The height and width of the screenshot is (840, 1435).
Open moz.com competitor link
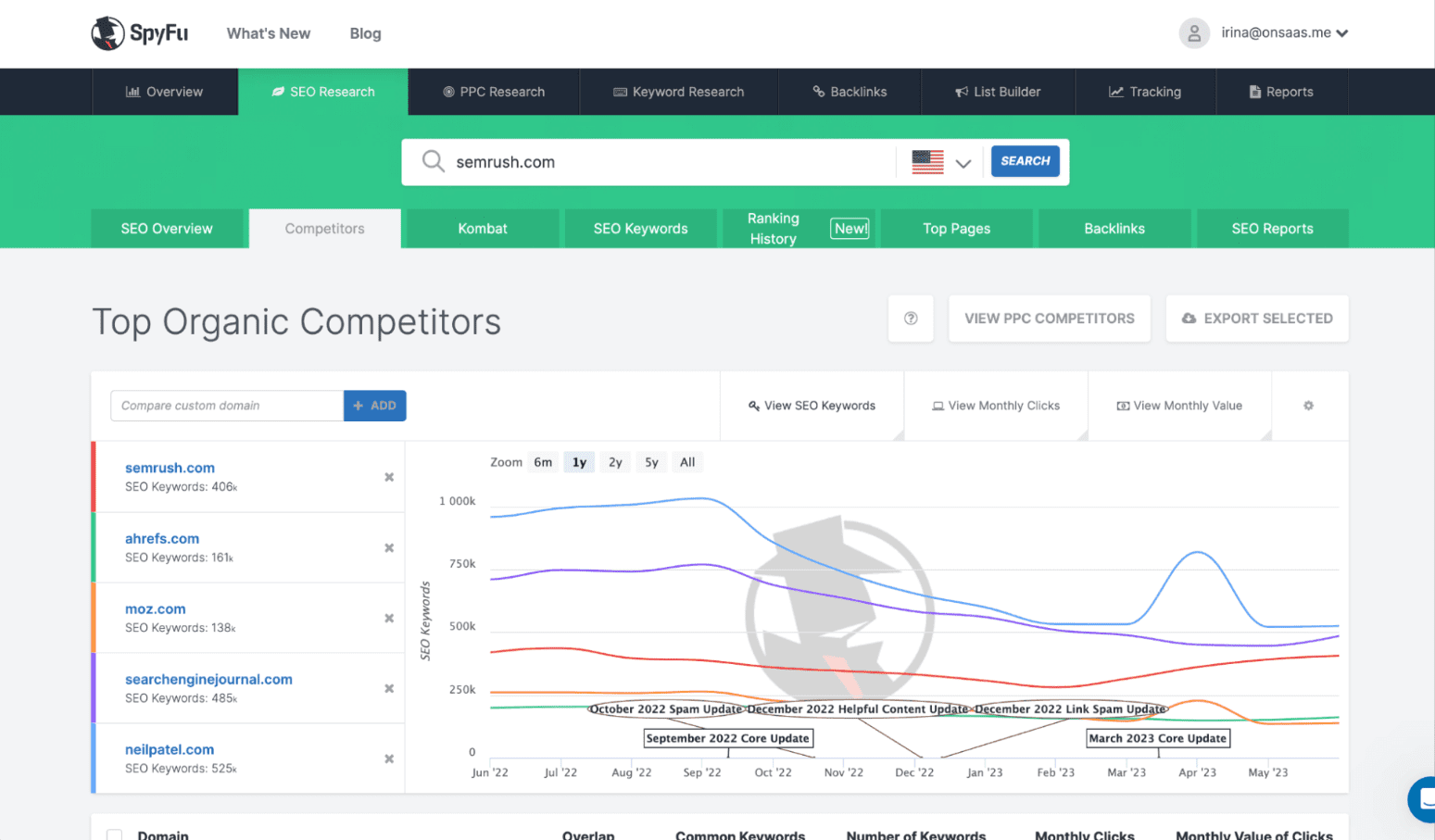coord(155,608)
